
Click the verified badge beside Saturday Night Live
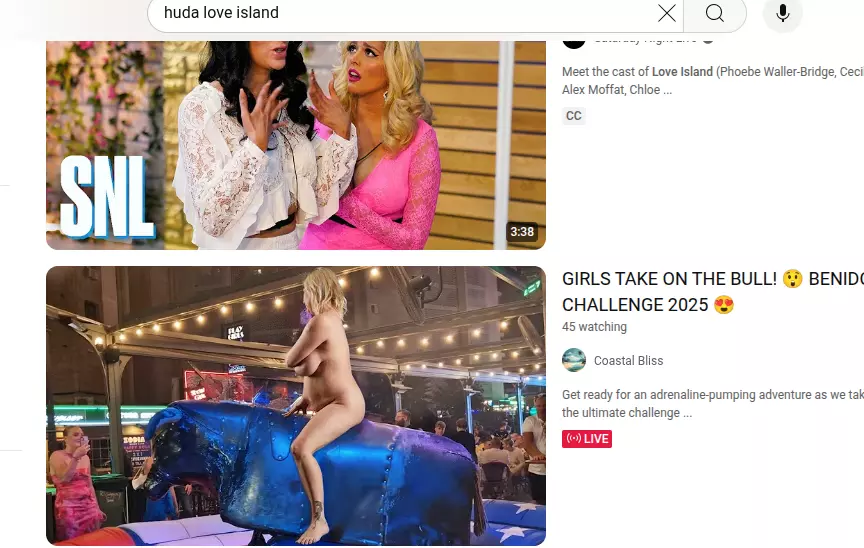tap(709, 41)
